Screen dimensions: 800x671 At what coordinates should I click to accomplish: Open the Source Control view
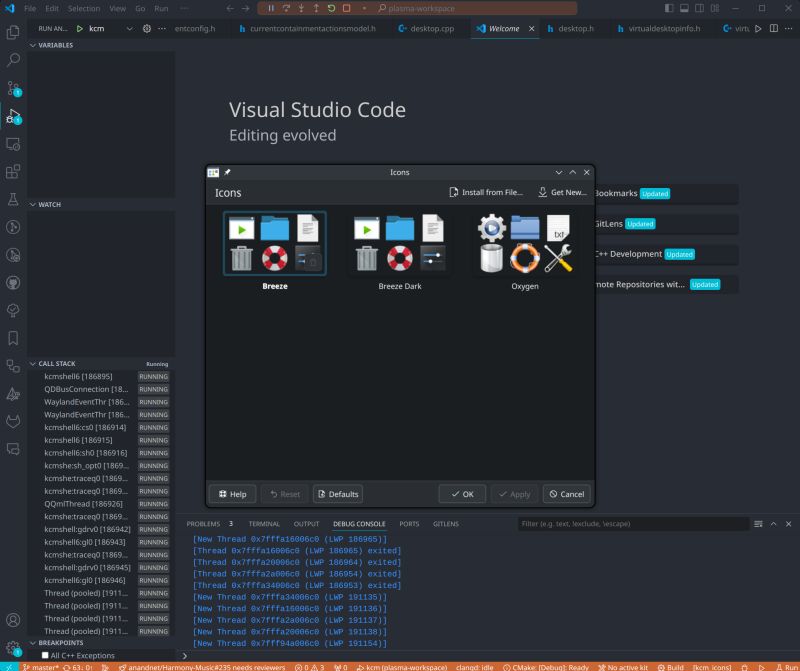coord(13,87)
